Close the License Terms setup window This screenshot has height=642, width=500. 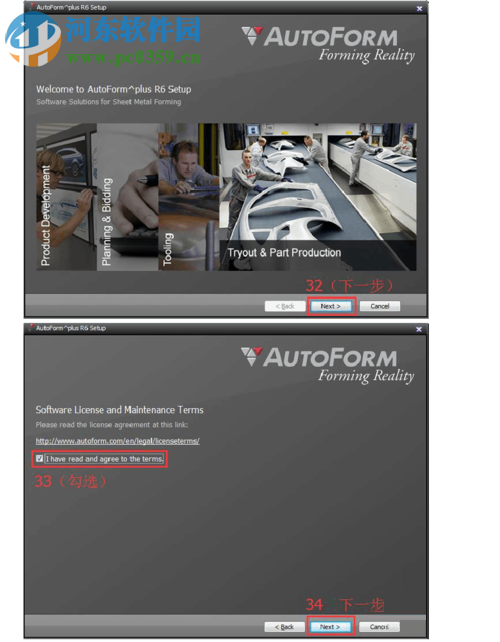tap(419, 329)
